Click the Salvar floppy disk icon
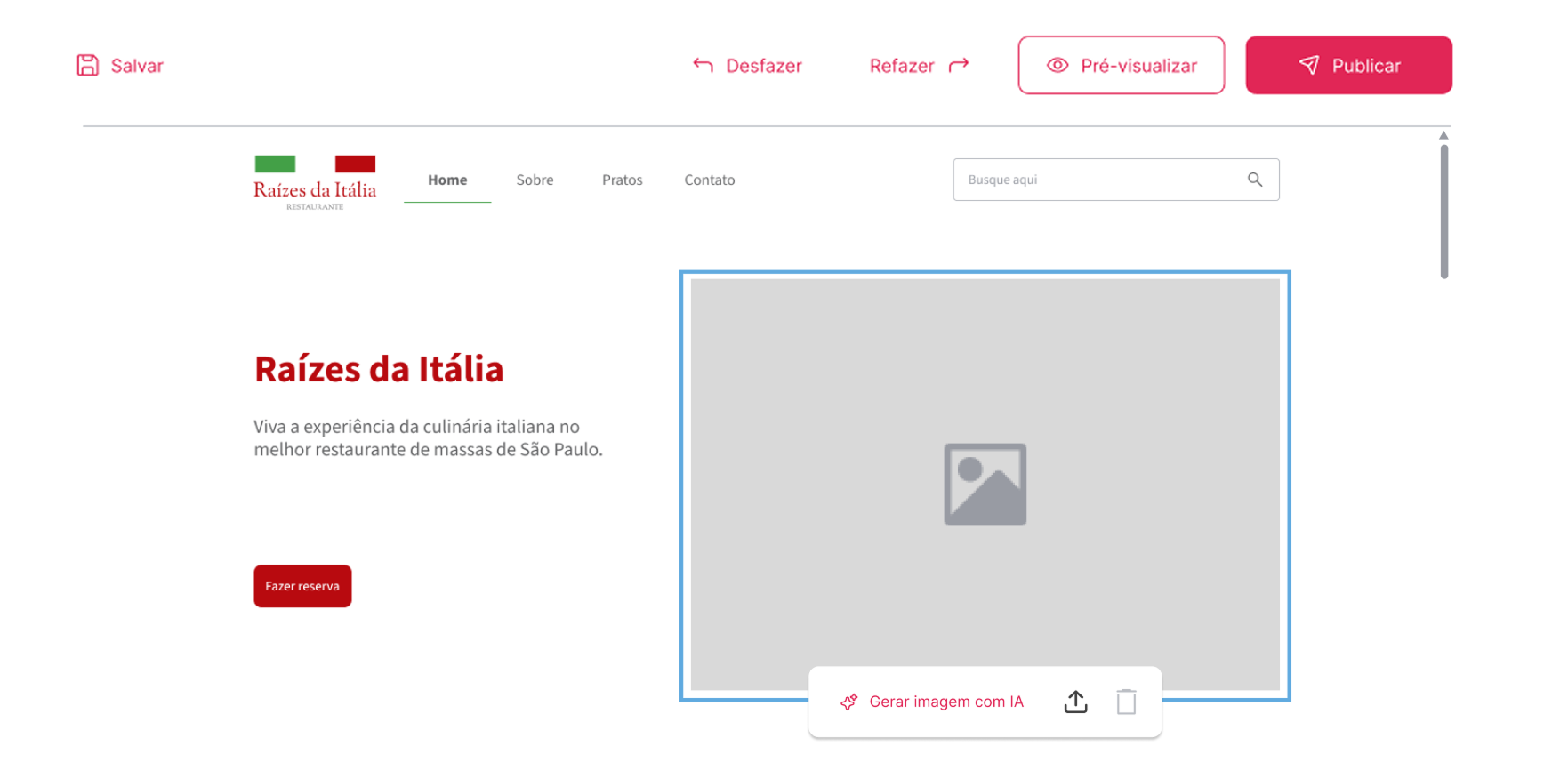The image size is (1568, 770). (x=87, y=66)
